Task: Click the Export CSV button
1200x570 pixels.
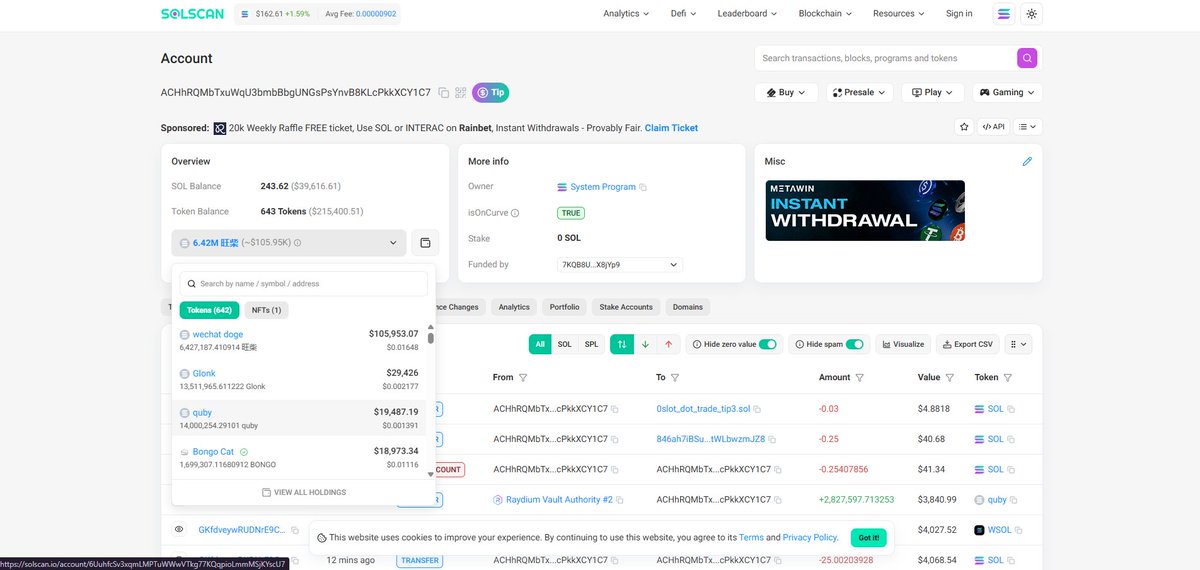Action: click(x=967, y=344)
